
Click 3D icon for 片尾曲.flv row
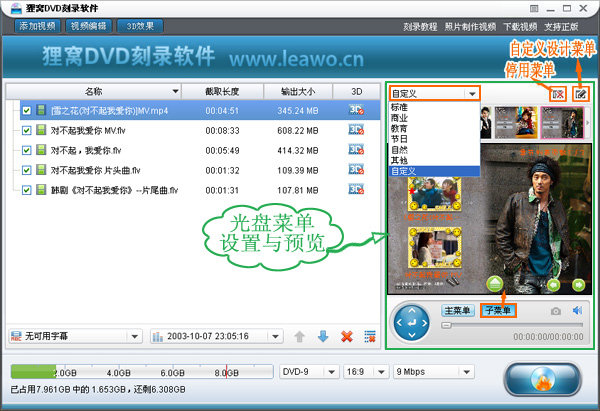coord(356,190)
